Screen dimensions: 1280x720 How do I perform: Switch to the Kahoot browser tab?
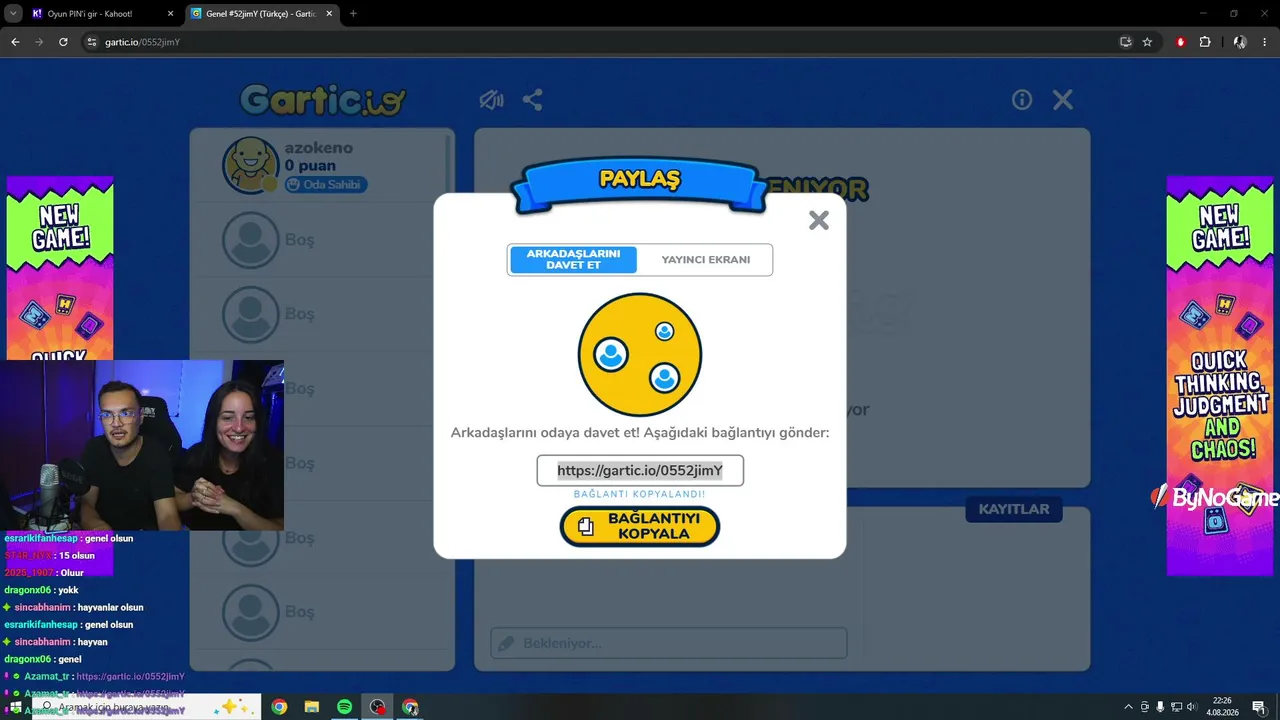click(x=103, y=14)
